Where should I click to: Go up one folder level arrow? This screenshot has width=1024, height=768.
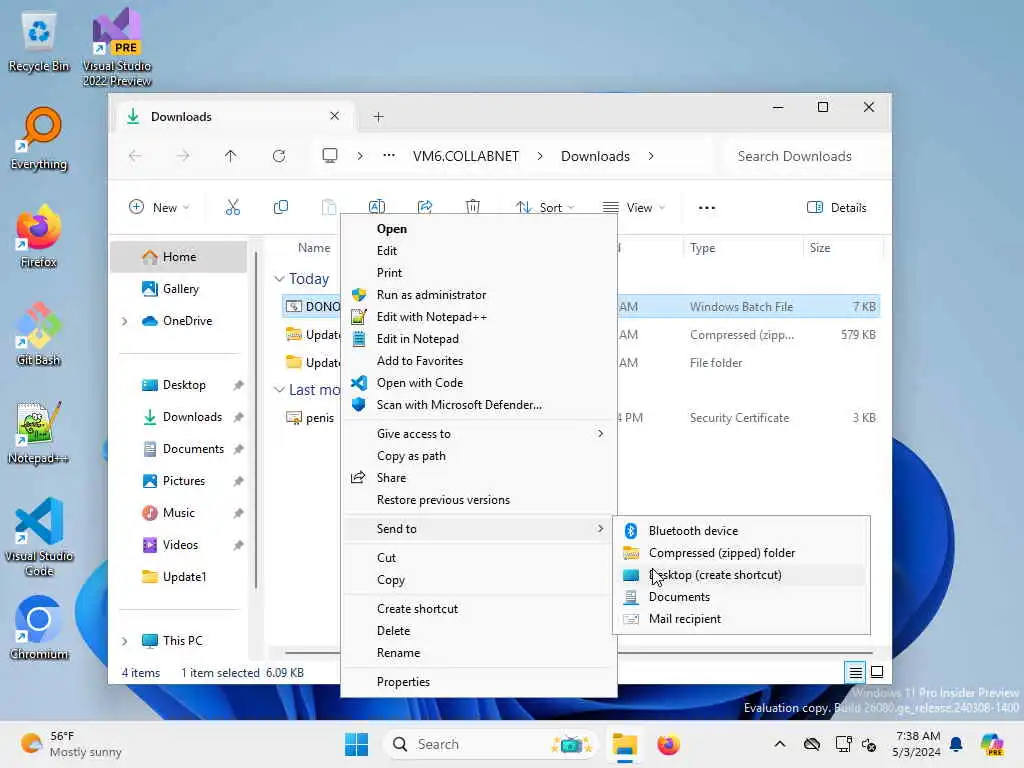[231, 156]
